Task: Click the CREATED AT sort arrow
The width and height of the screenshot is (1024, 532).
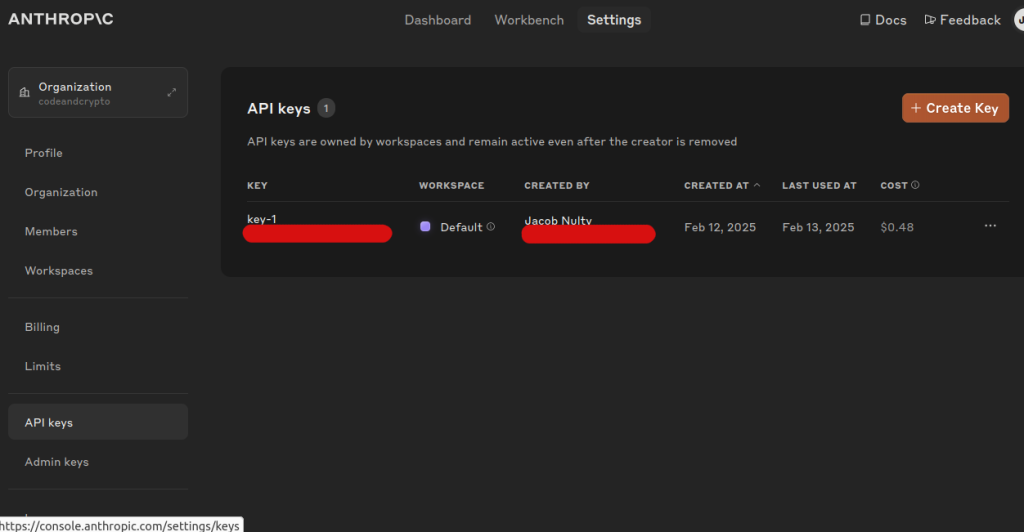Action: 757,185
